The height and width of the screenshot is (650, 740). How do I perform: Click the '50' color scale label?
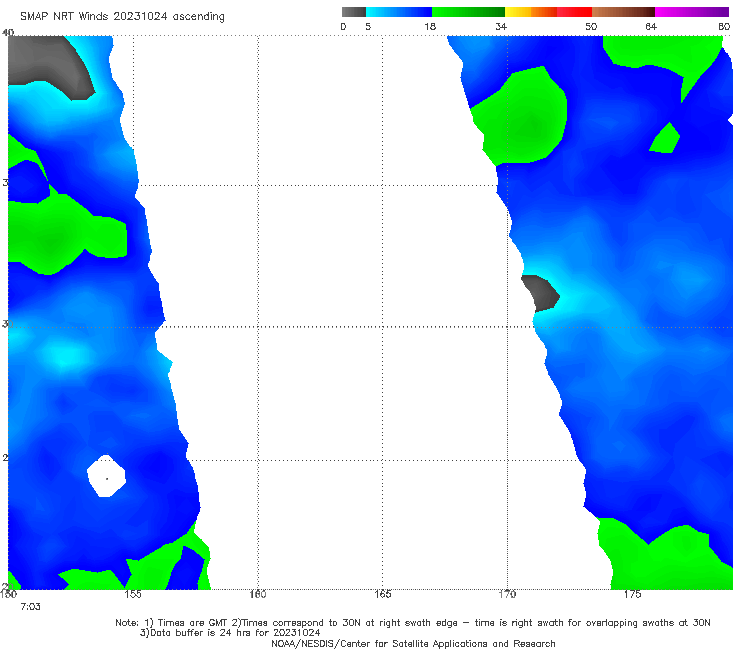[x=591, y=26]
